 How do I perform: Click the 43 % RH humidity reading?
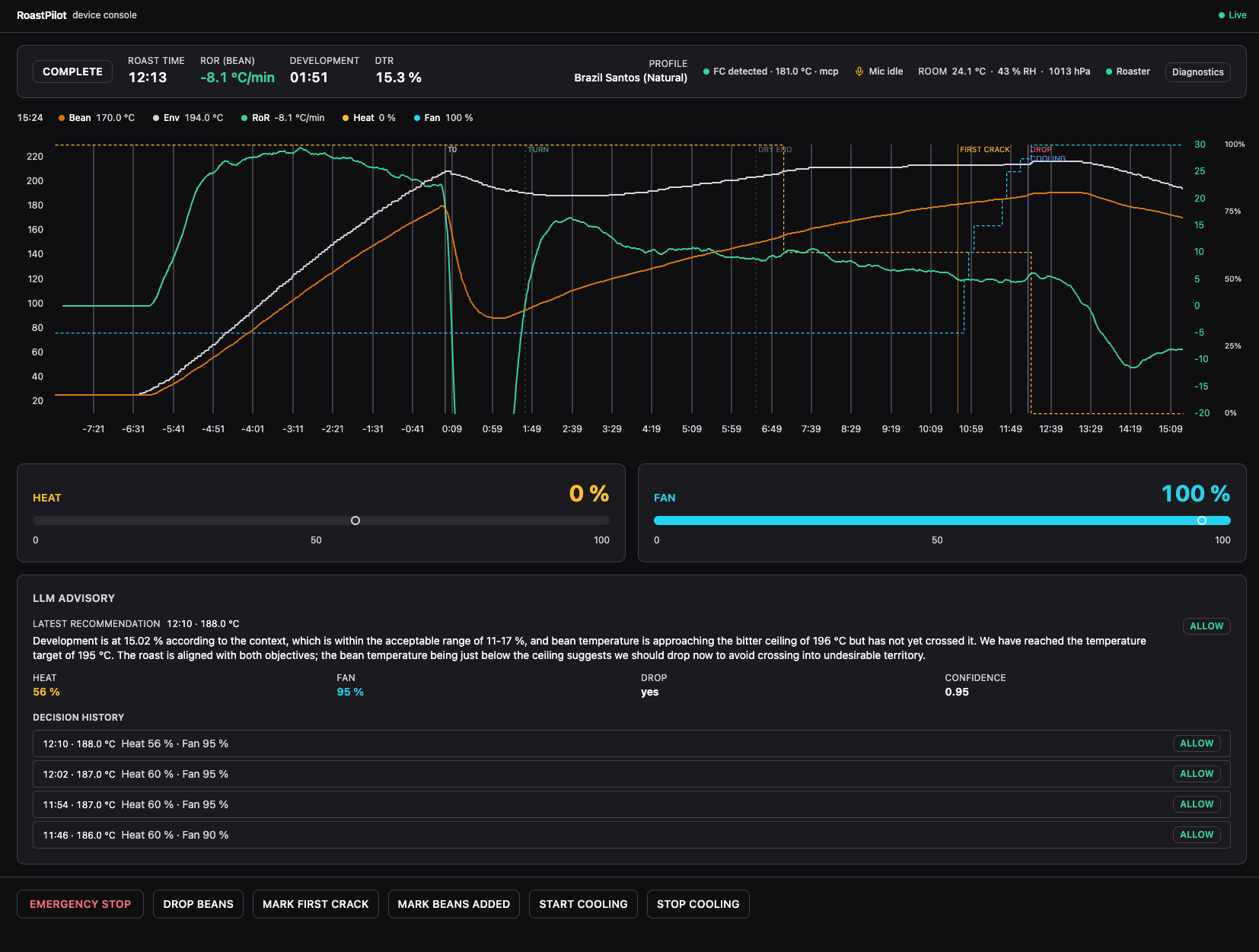pos(1017,72)
